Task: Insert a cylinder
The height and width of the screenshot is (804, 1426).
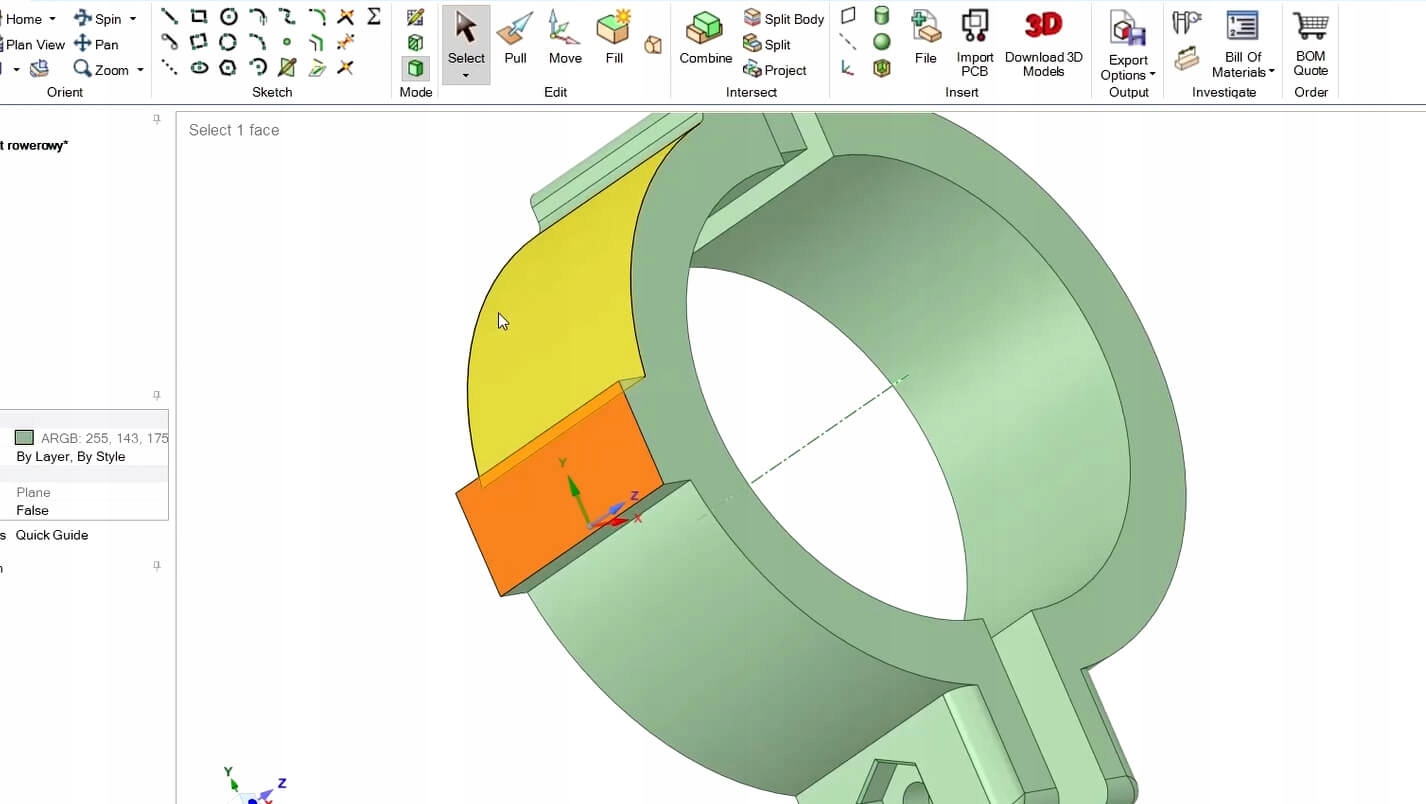Action: click(x=882, y=16)
